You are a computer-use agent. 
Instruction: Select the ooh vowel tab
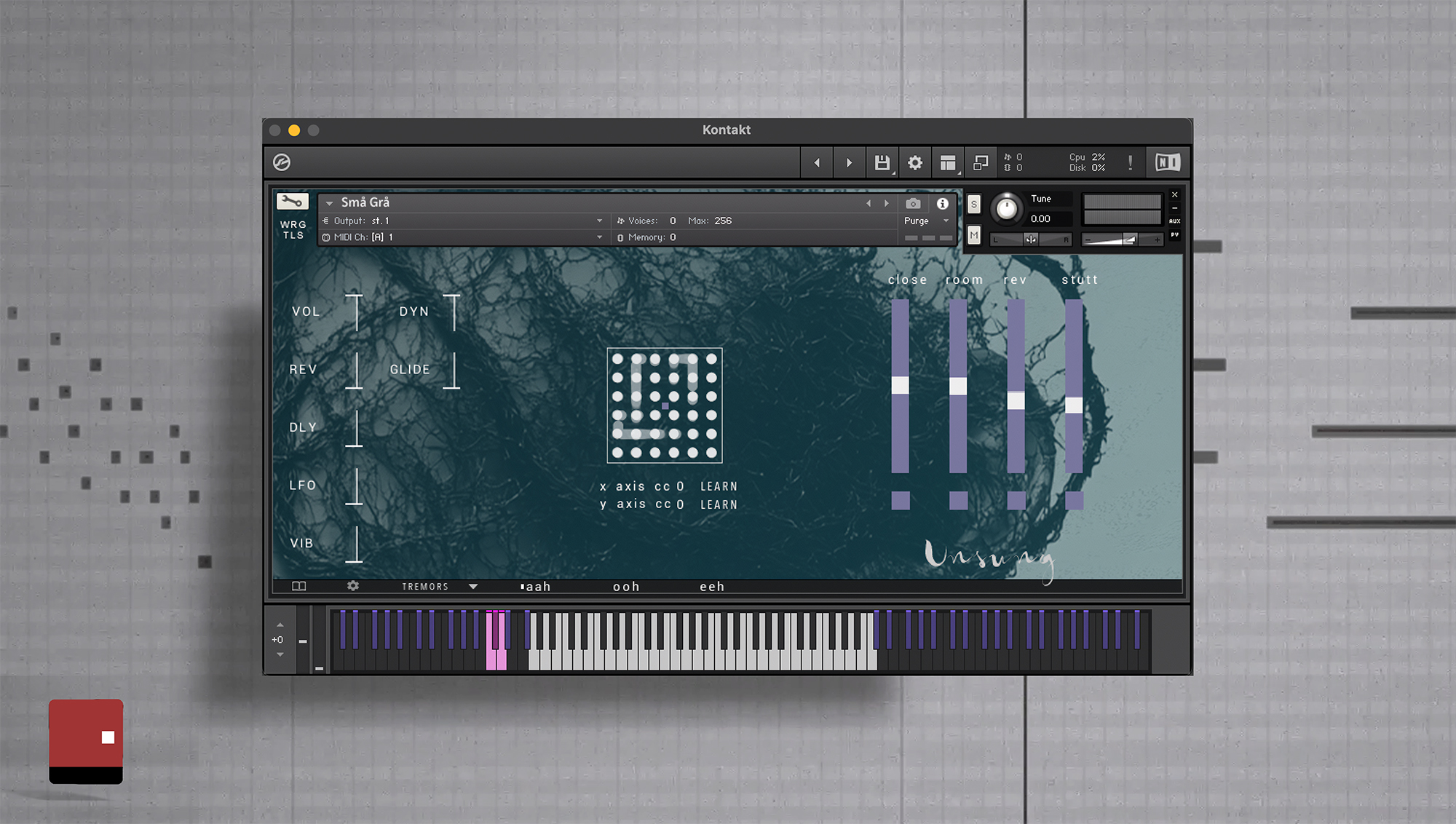pyautogui.click(x=626, y=587)
